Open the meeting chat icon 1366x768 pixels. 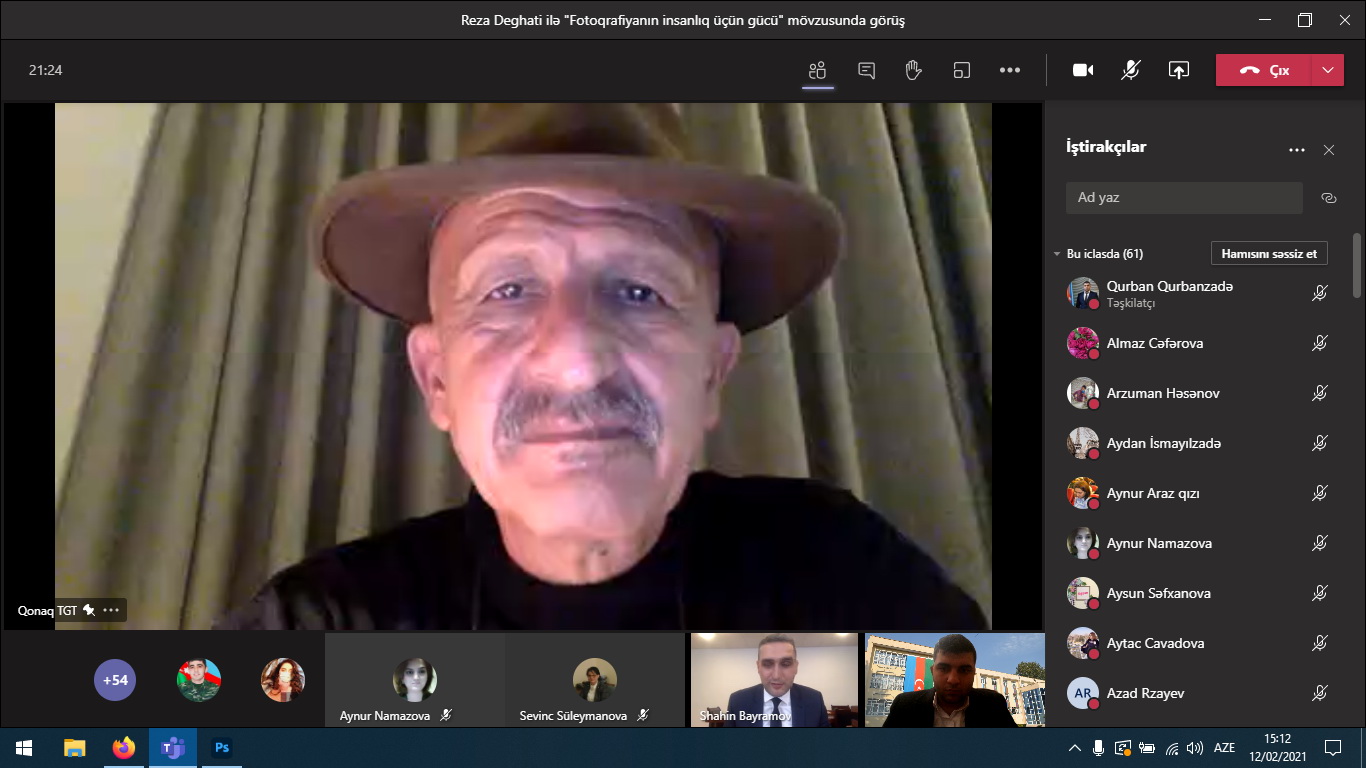[866, 70]
